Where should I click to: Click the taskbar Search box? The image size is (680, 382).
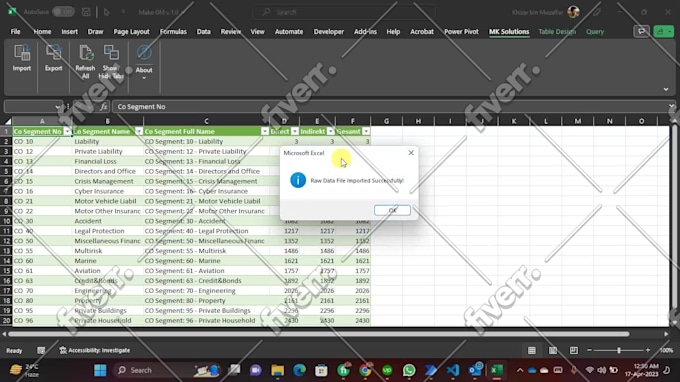point(167,370)
